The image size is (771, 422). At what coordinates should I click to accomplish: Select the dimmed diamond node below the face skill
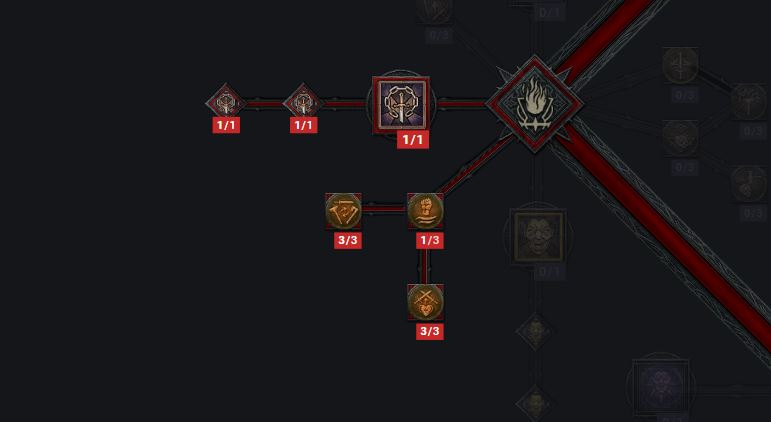point(535,331)
